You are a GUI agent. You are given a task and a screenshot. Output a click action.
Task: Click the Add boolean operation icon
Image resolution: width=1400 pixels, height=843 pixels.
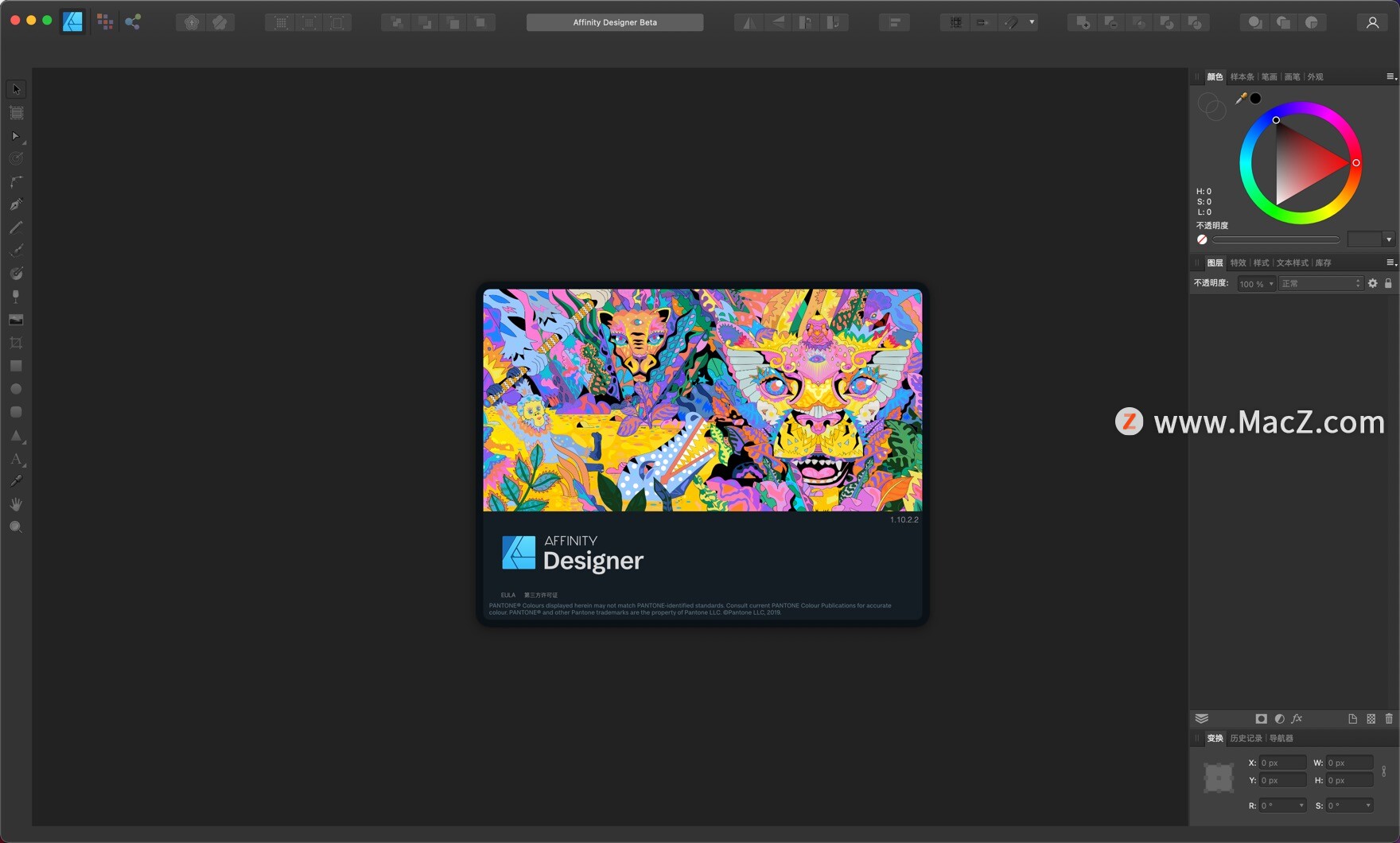click(x=1083, y=22)
